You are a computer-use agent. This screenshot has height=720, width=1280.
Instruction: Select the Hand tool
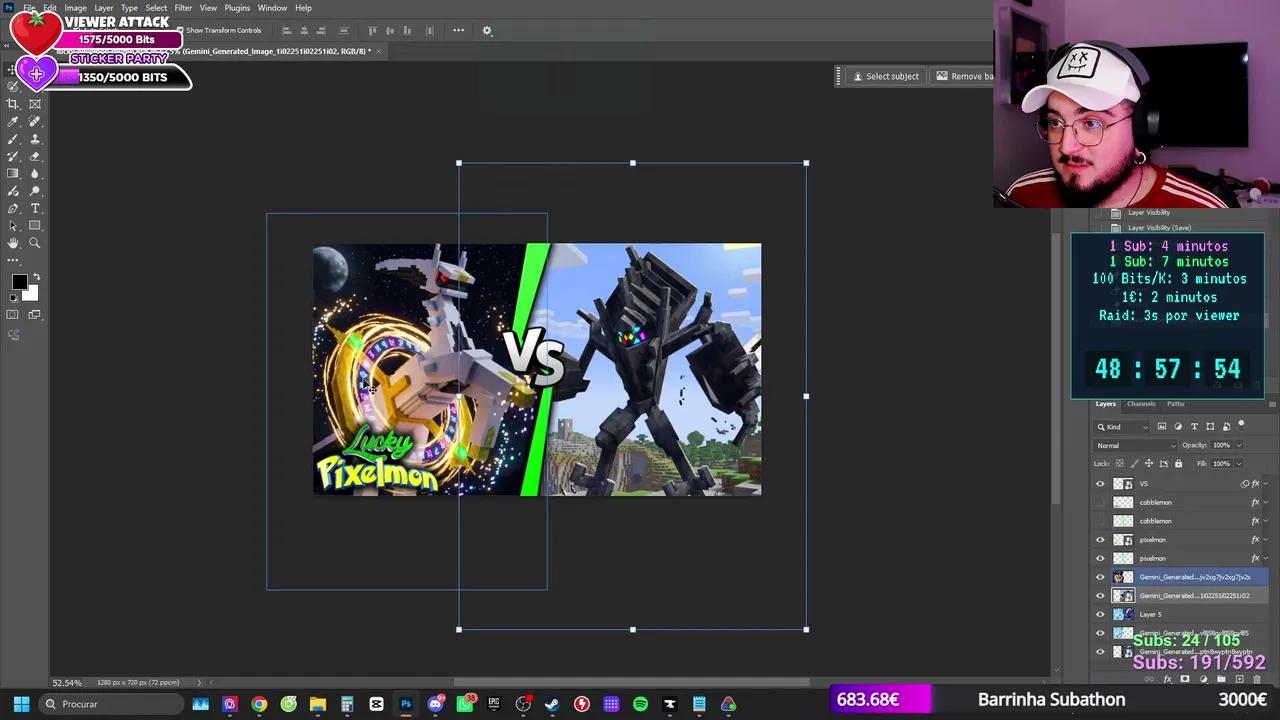[13, 243]
